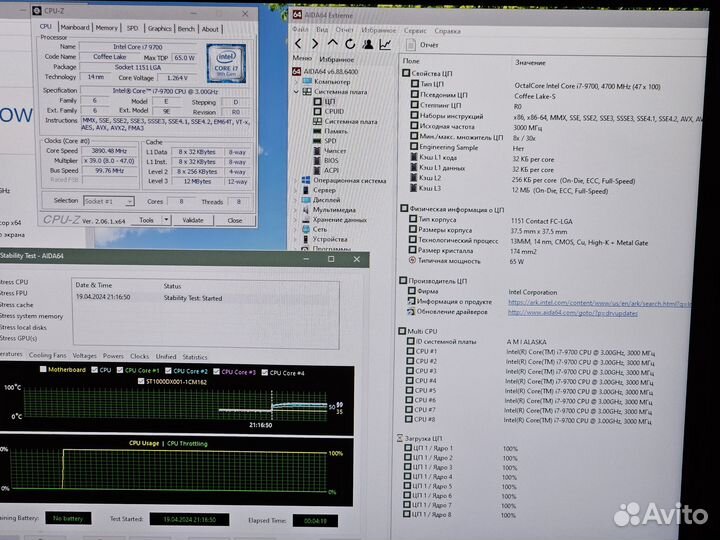
Task: Select ACPI item in AIDA64 tree
Action: 326,170
